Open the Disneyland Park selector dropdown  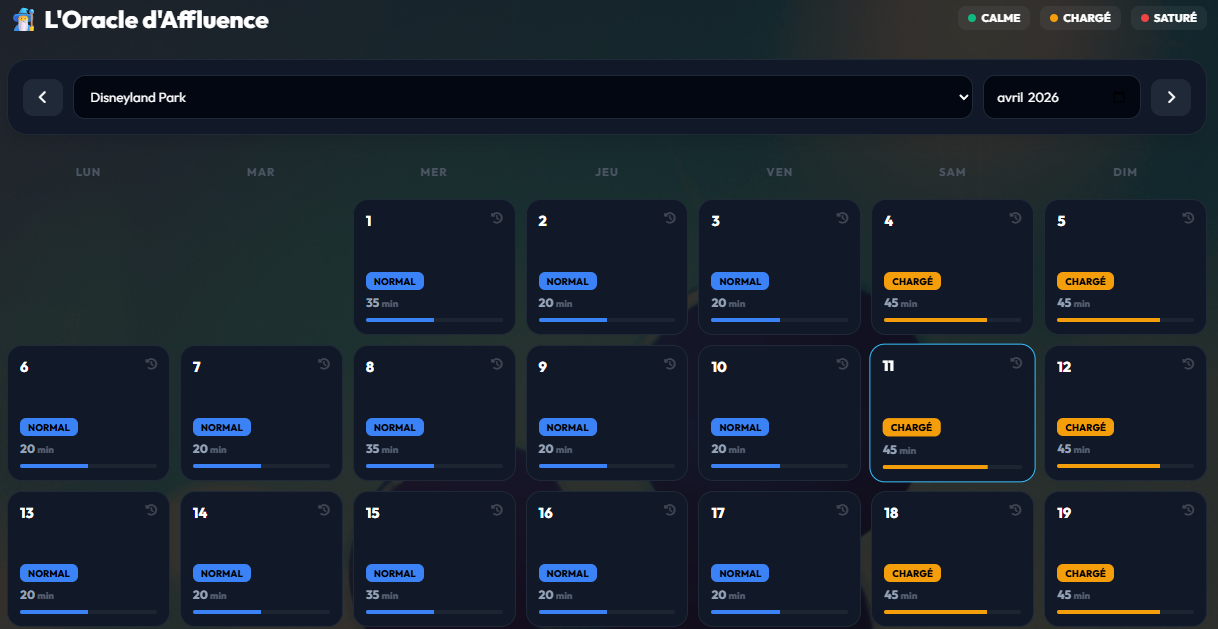coord(522,97)
